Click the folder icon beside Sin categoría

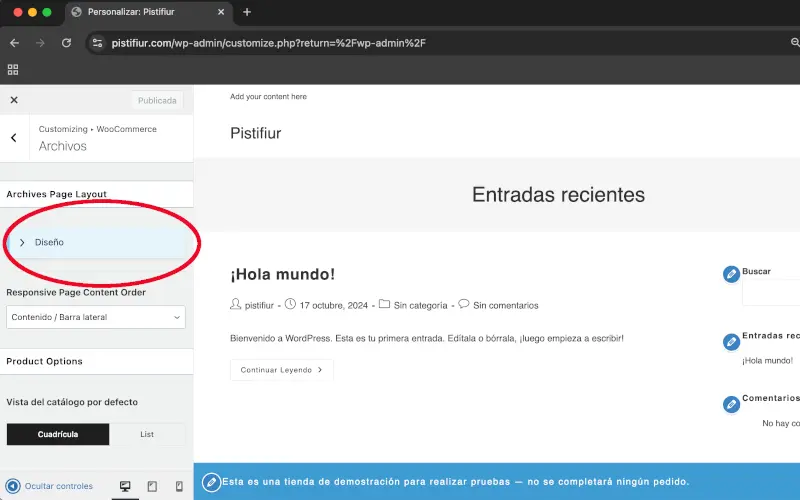pyautogui.click(x=384, y=305)
